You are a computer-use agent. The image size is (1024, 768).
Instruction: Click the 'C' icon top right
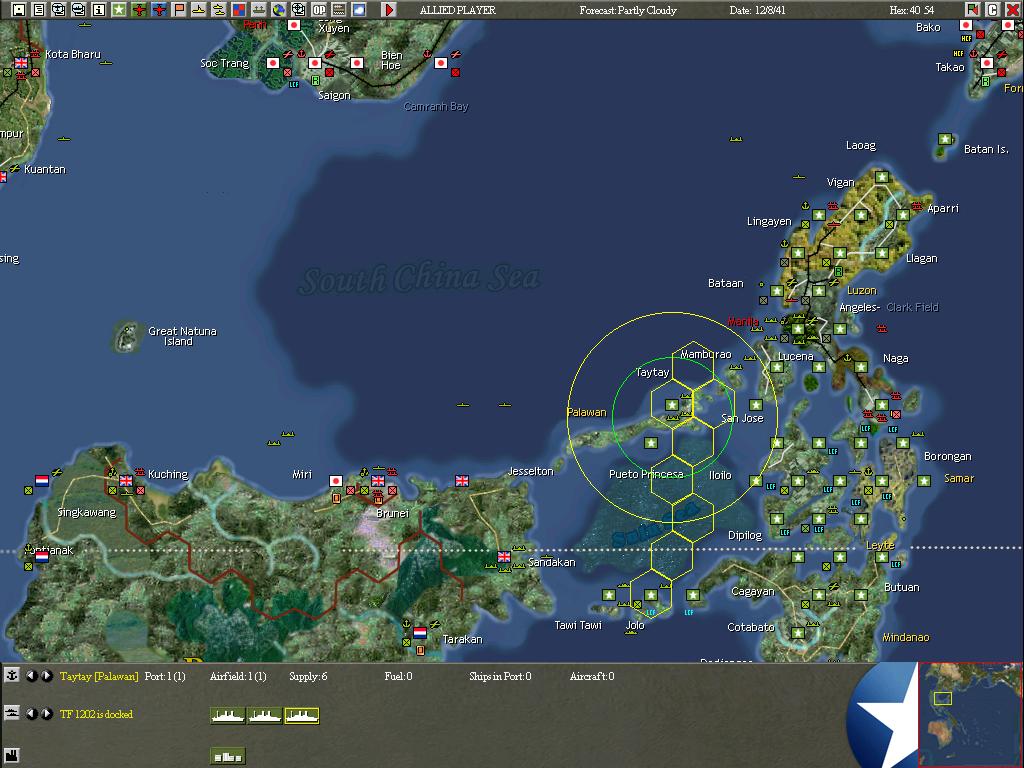coord(992,9)
